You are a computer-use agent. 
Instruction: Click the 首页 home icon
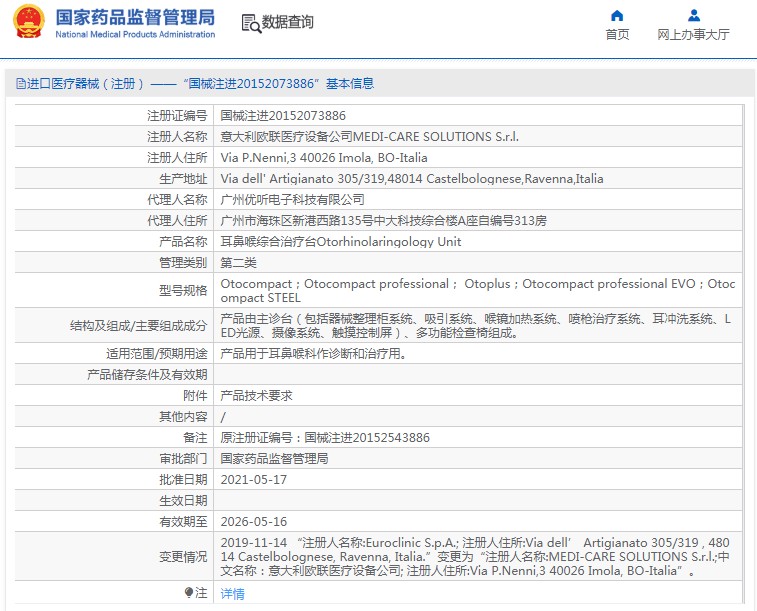[x=617, y=15]
